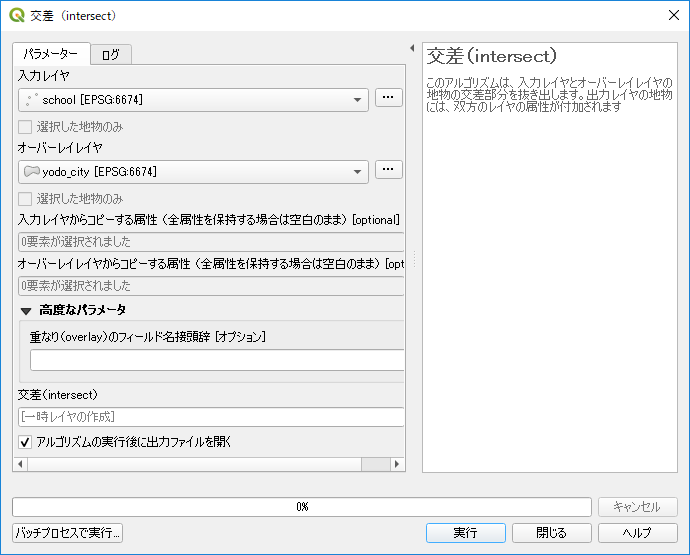Open help with ヘルプ button
The width and height of the screenshot is (690, 555).
(x=637, y=533)
